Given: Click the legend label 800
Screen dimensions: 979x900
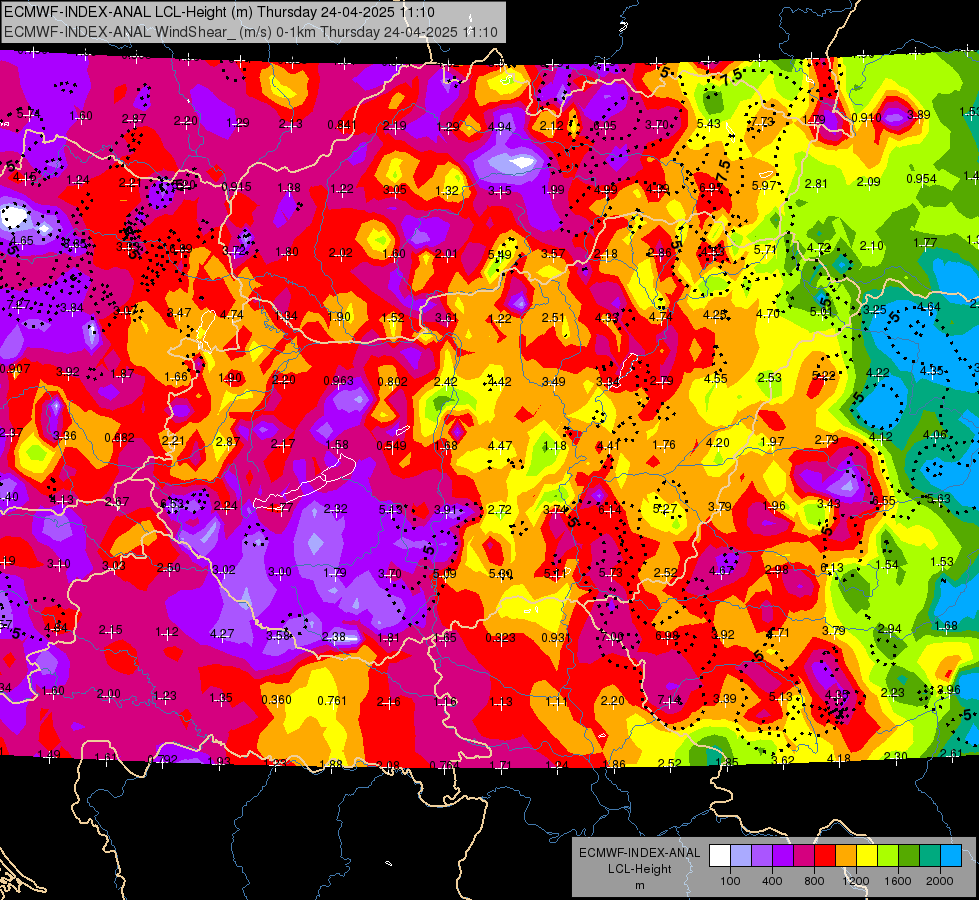Looking at the screenshot, I should (814, 881).
